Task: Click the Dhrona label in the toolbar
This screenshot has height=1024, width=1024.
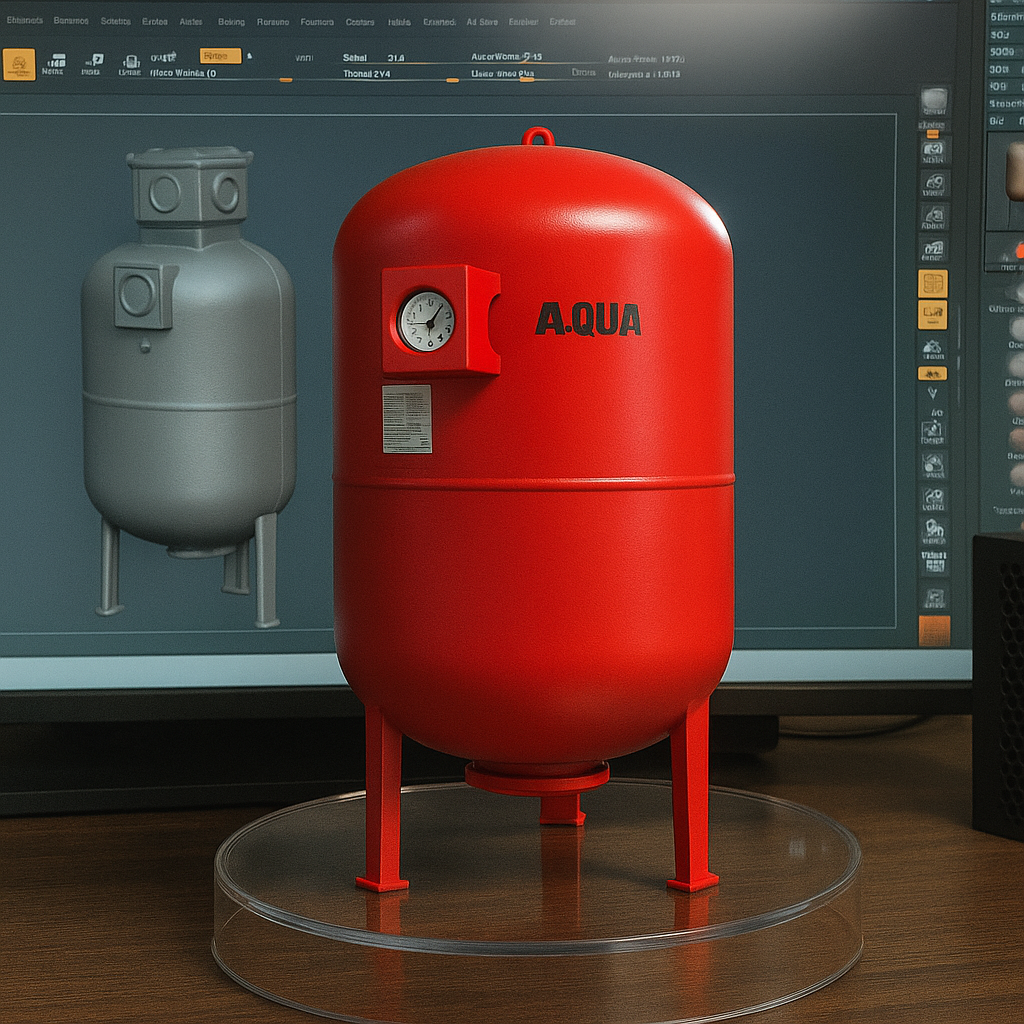Action: [x=582, y=73]
